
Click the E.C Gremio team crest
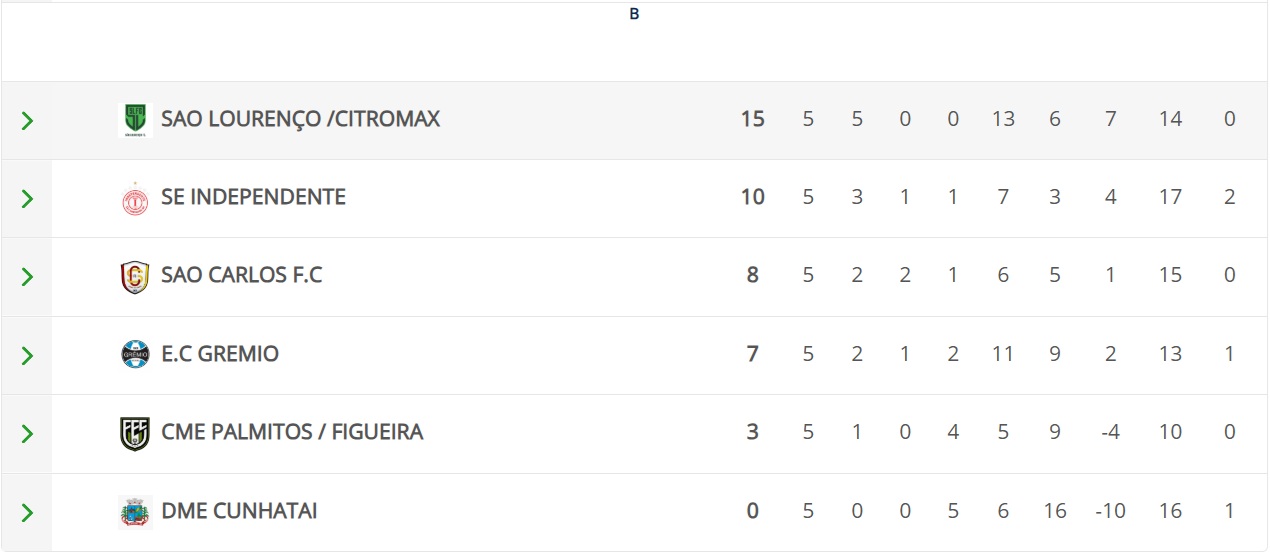point(134,354)
